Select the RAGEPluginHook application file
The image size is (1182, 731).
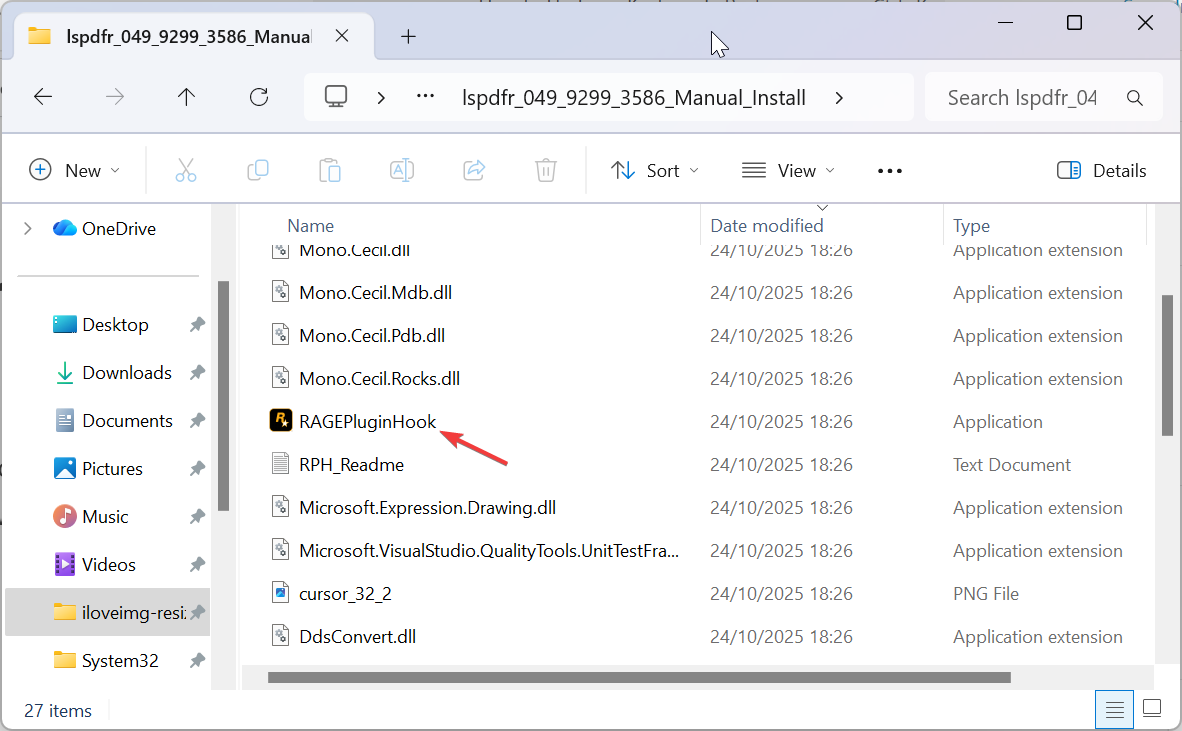tap(367, 422)
